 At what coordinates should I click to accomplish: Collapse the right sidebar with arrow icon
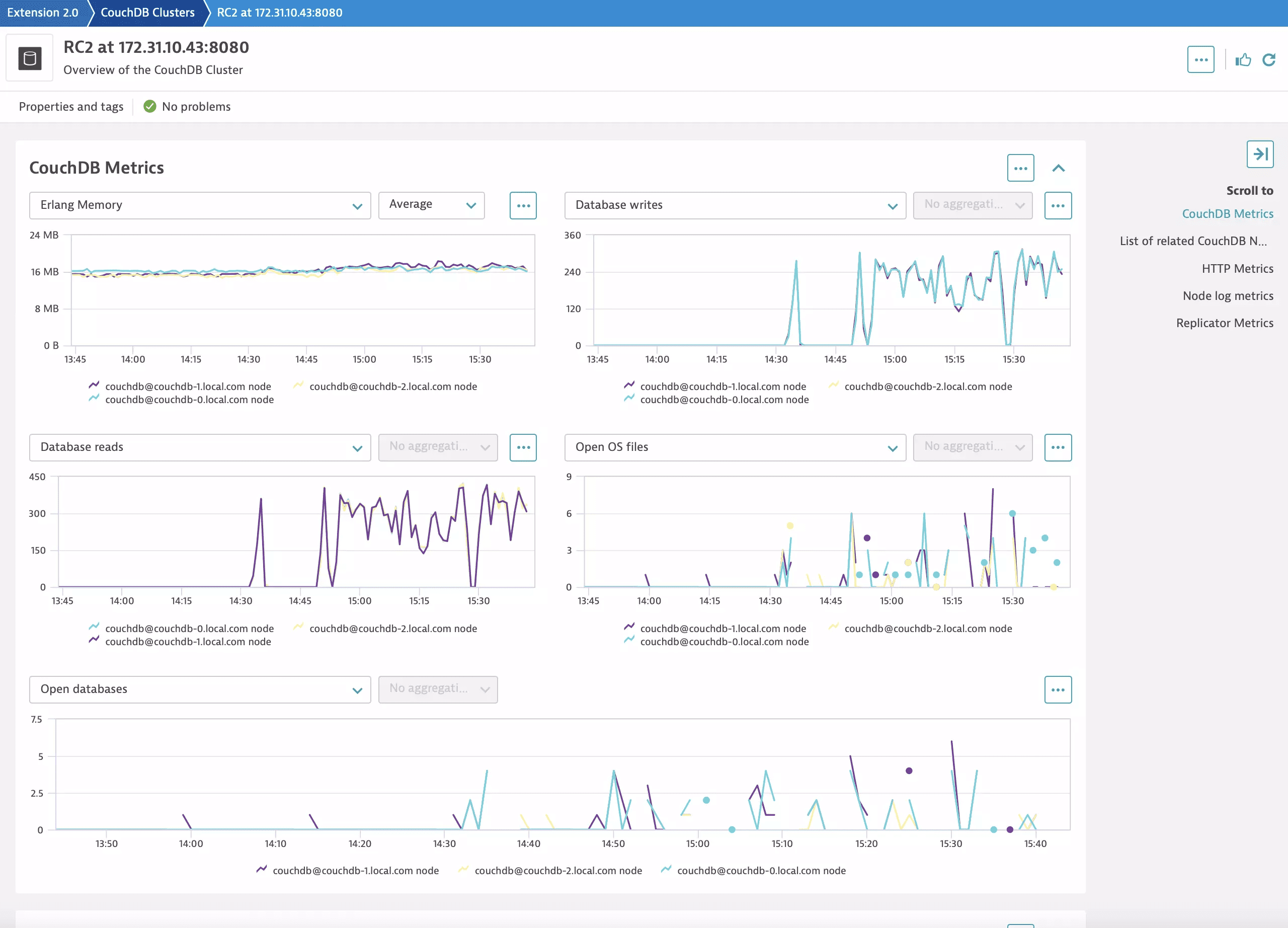point(1260,154)
